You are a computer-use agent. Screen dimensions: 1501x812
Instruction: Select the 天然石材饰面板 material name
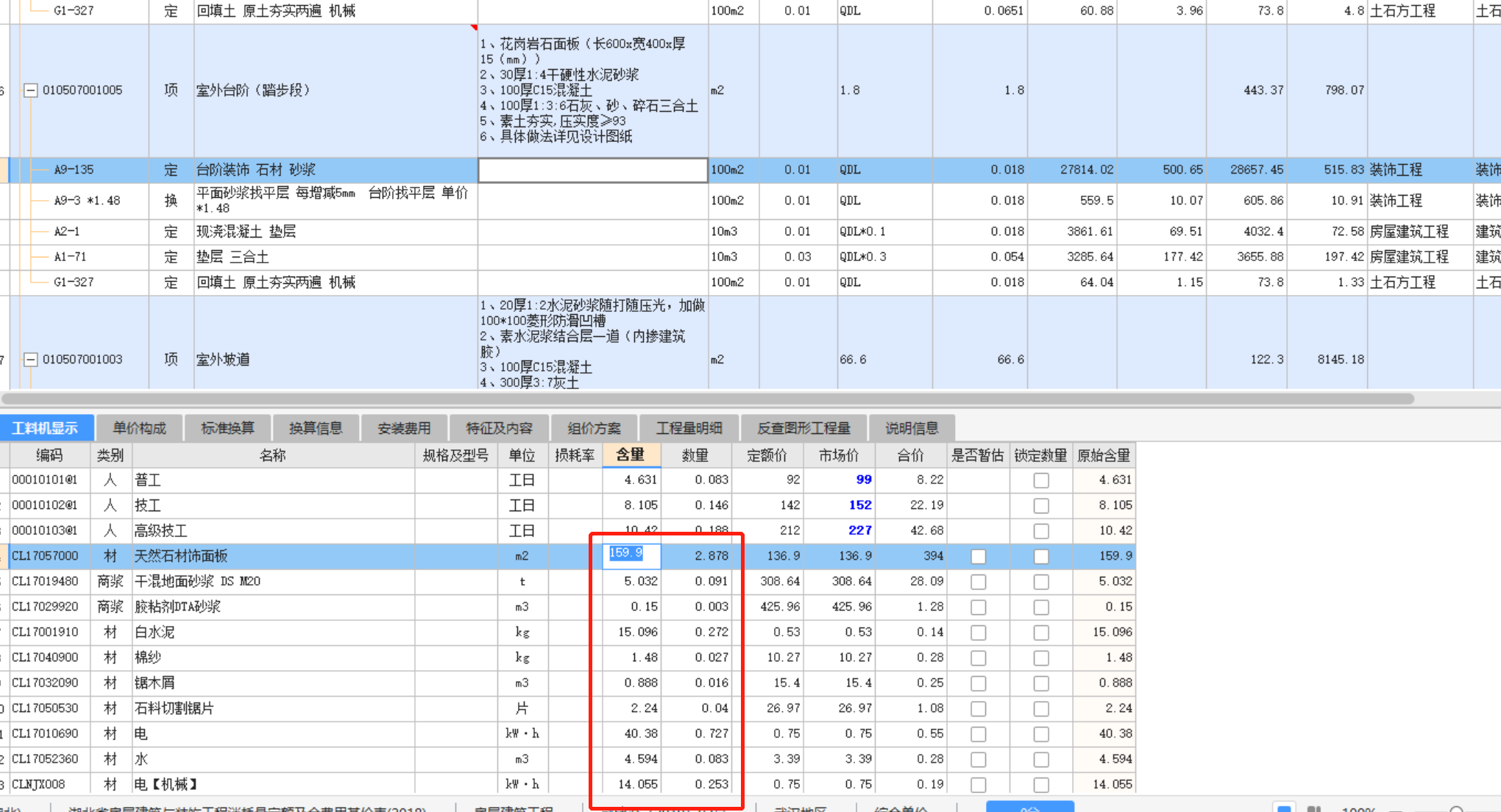click(x=181, y=556)
